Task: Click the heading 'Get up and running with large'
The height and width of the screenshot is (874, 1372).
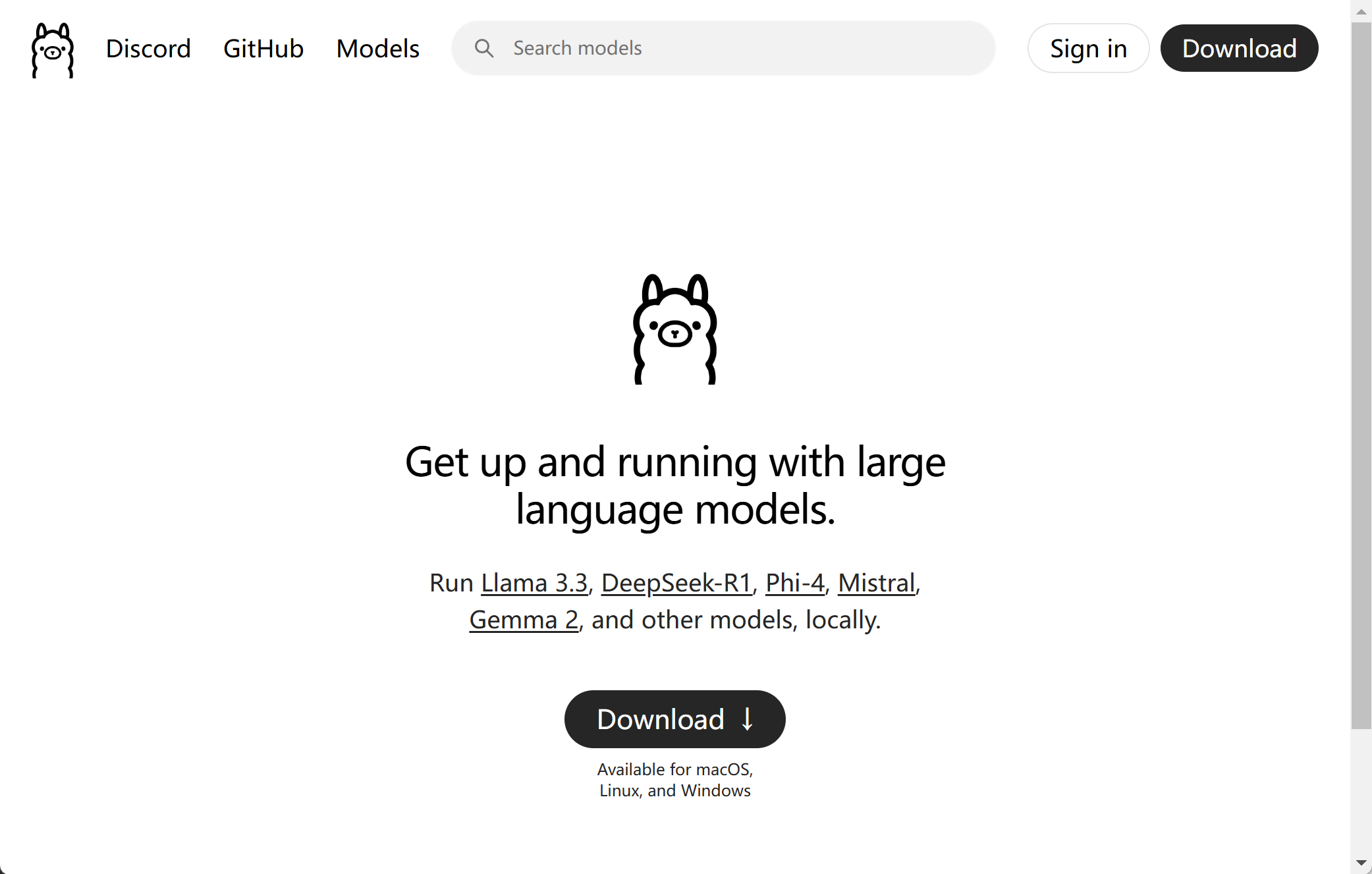Action: pyautogui.click(x=675, y=462)
